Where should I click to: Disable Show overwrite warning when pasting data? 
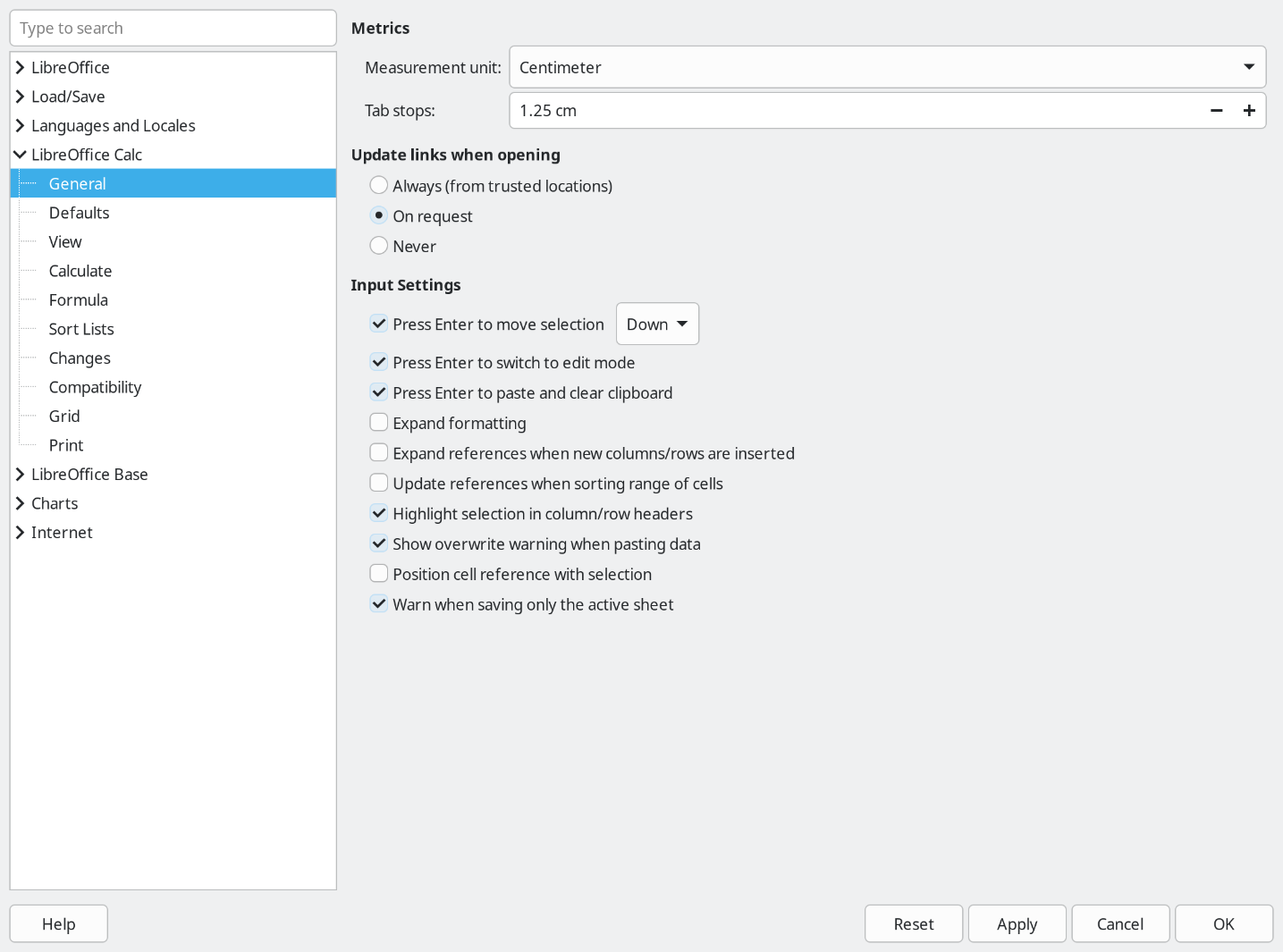point(379,543)
